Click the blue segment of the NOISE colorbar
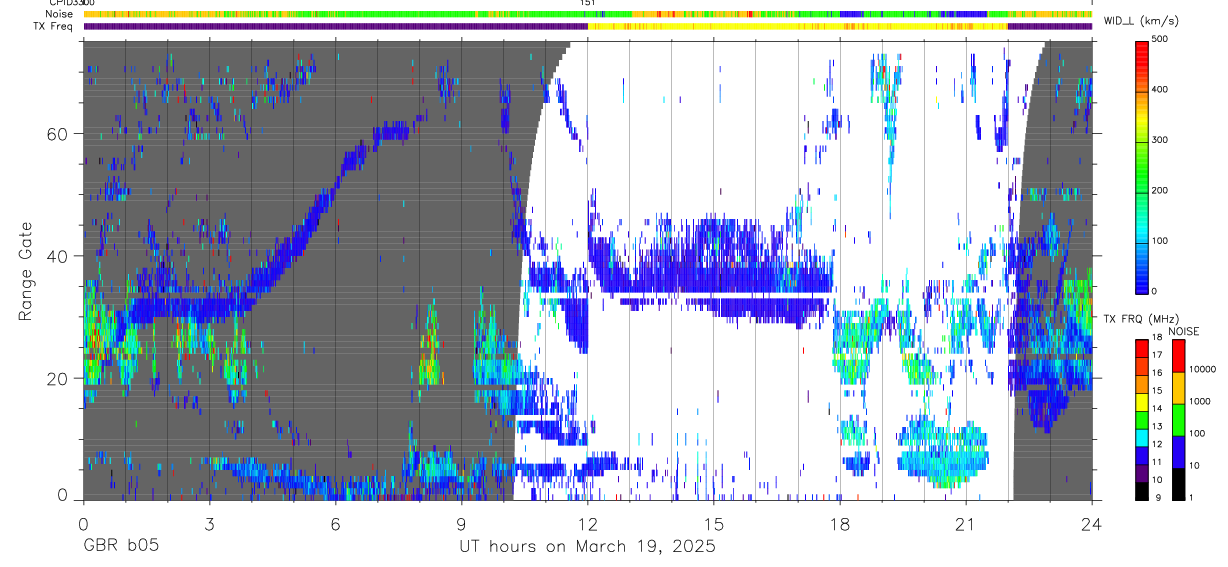This screenshot has height=567, width=1228. point(1178,452)
